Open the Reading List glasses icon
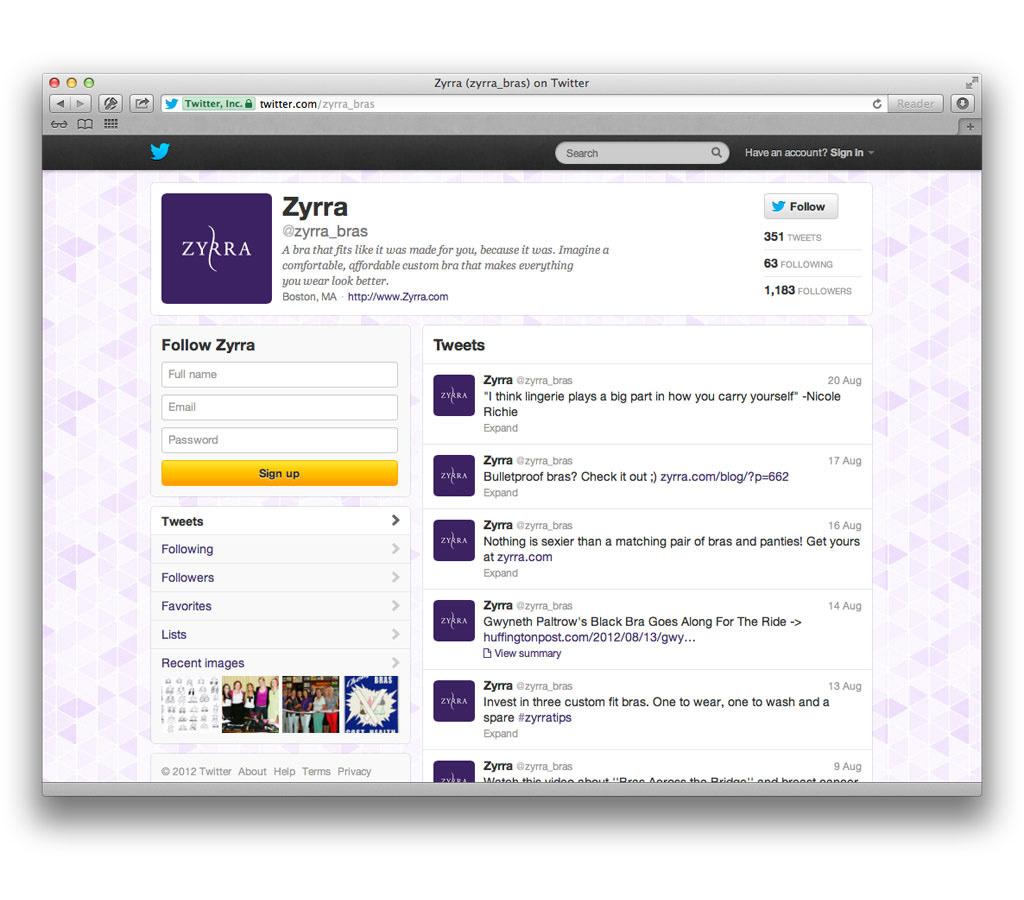This screenshot has height=900, width=1024. 59,124
